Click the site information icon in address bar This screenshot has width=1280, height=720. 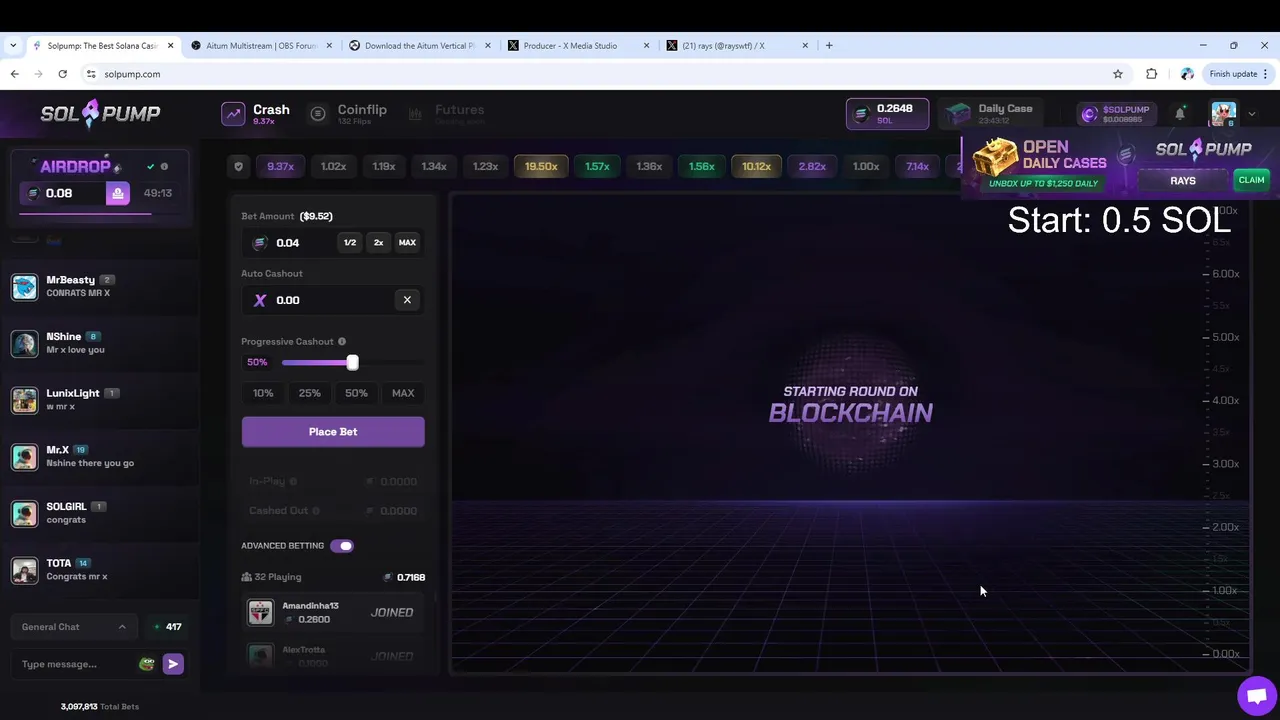point(91,74)
